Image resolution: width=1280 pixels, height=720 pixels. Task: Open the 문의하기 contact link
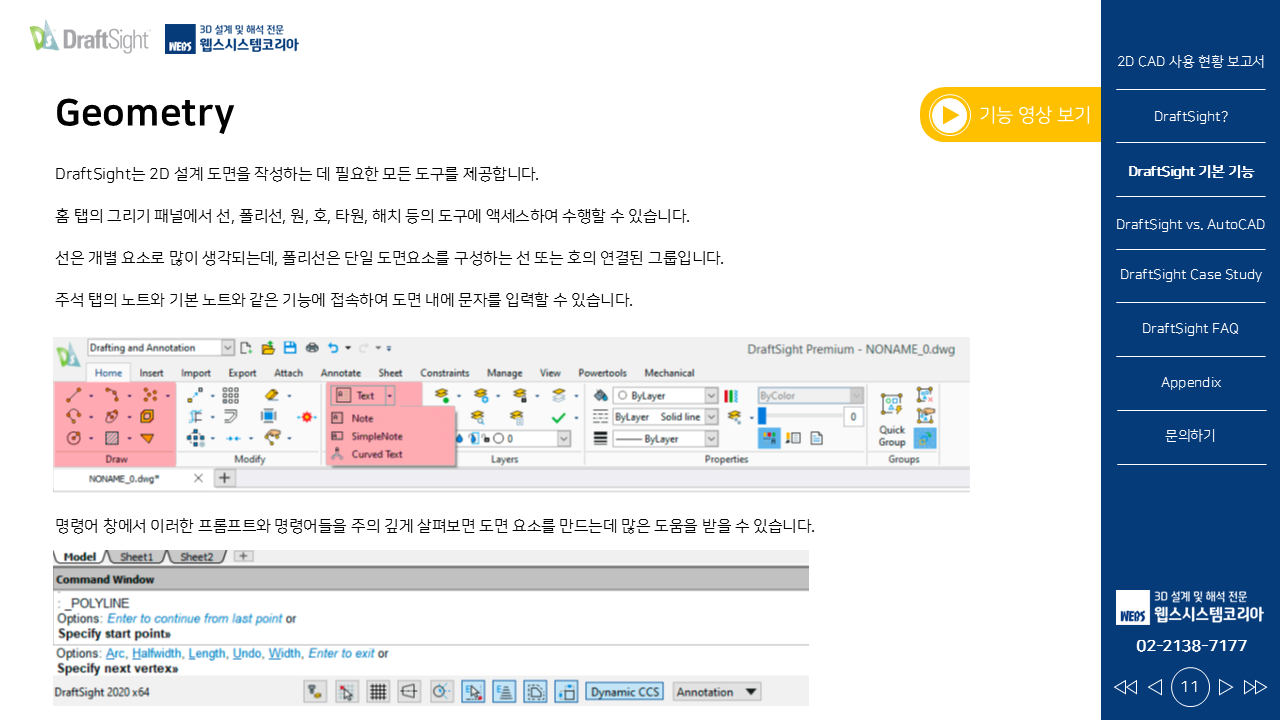(1190, 436)
